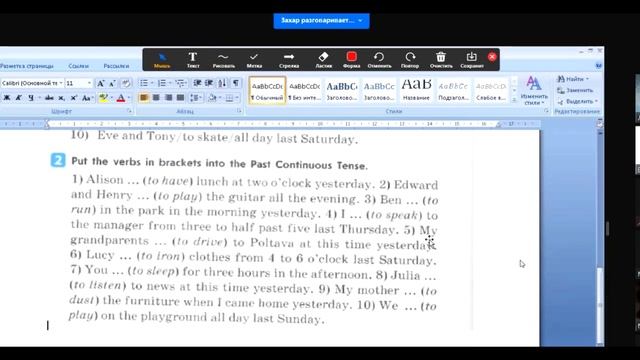Increase font size with grow font icon

[100, 83]
